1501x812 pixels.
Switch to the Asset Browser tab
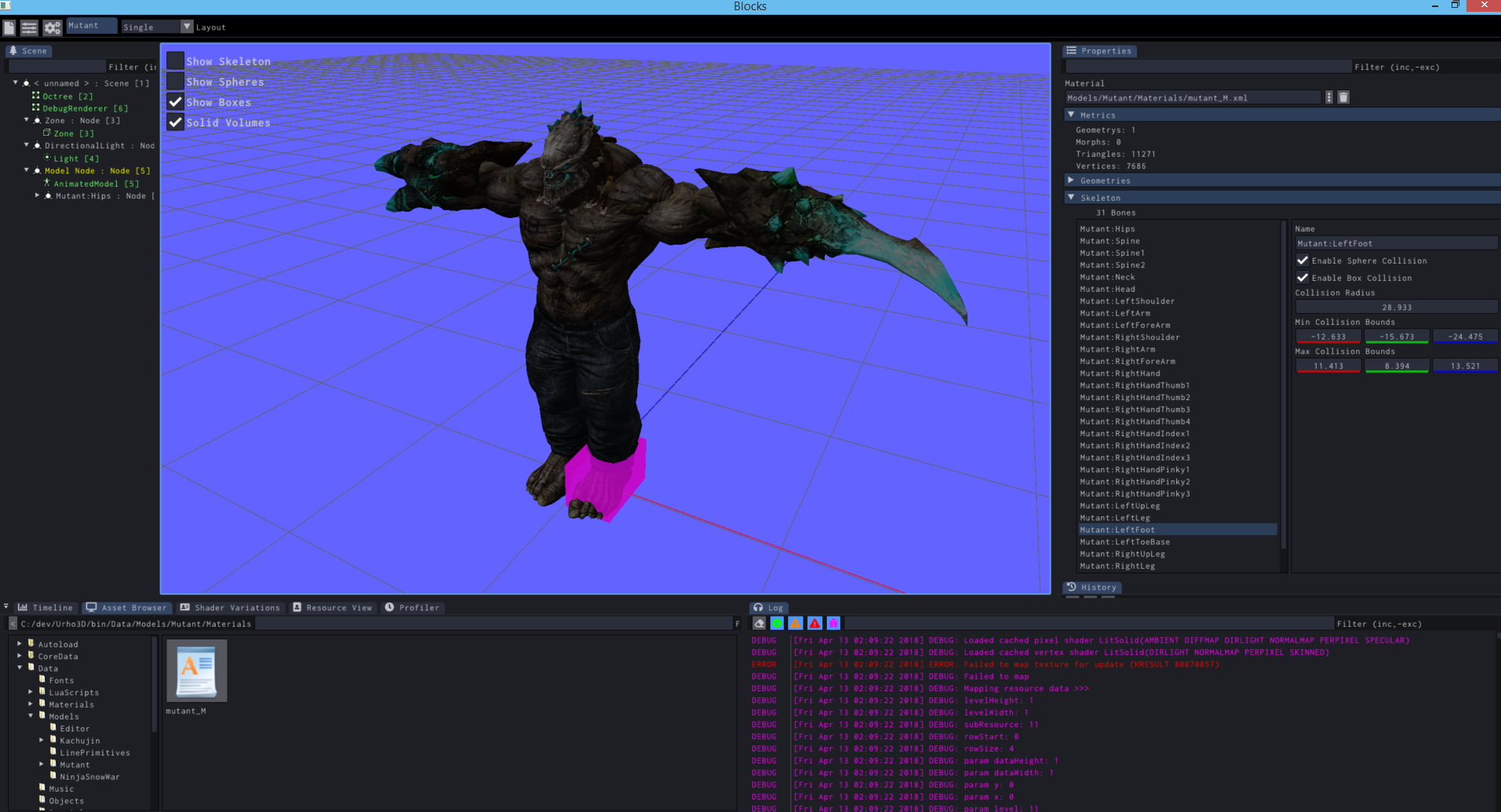point(126,607)
